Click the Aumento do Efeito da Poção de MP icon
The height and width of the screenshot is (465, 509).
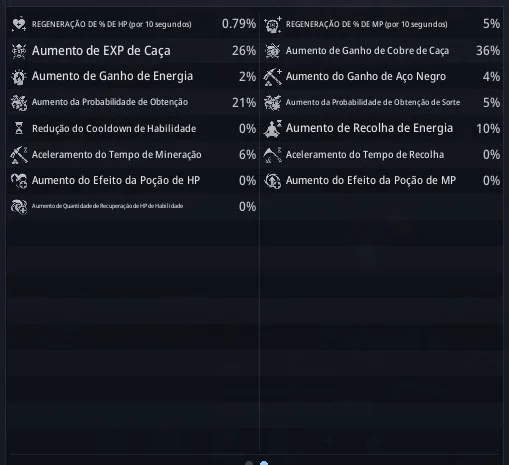point(273,181)
